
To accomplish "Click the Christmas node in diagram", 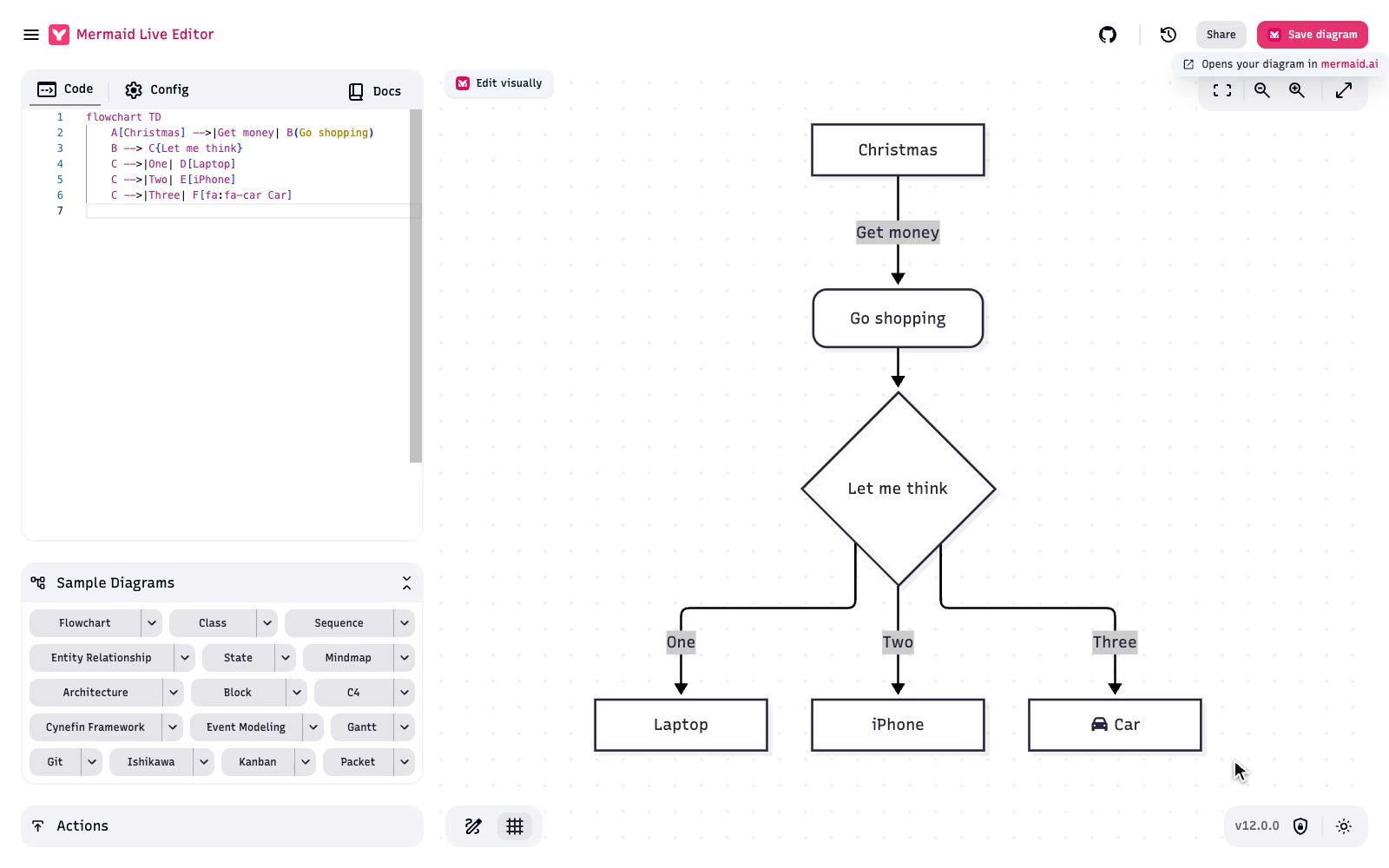I will 898,150.
